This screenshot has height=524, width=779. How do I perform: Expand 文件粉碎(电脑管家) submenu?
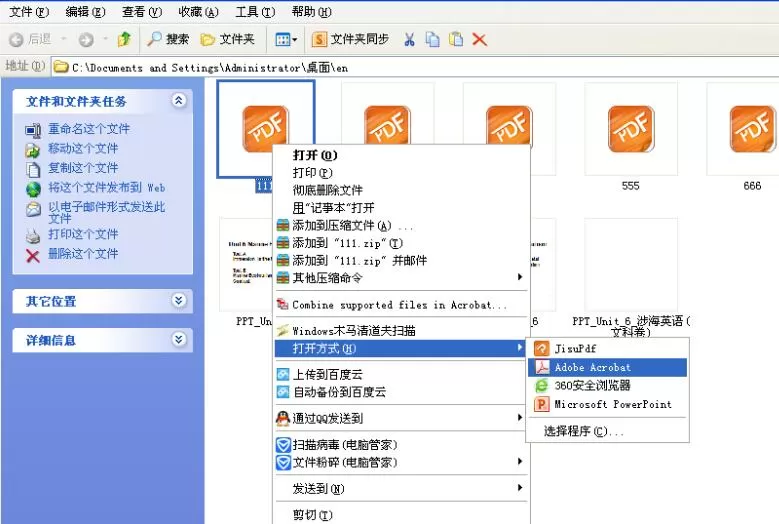tap(401, 462)
